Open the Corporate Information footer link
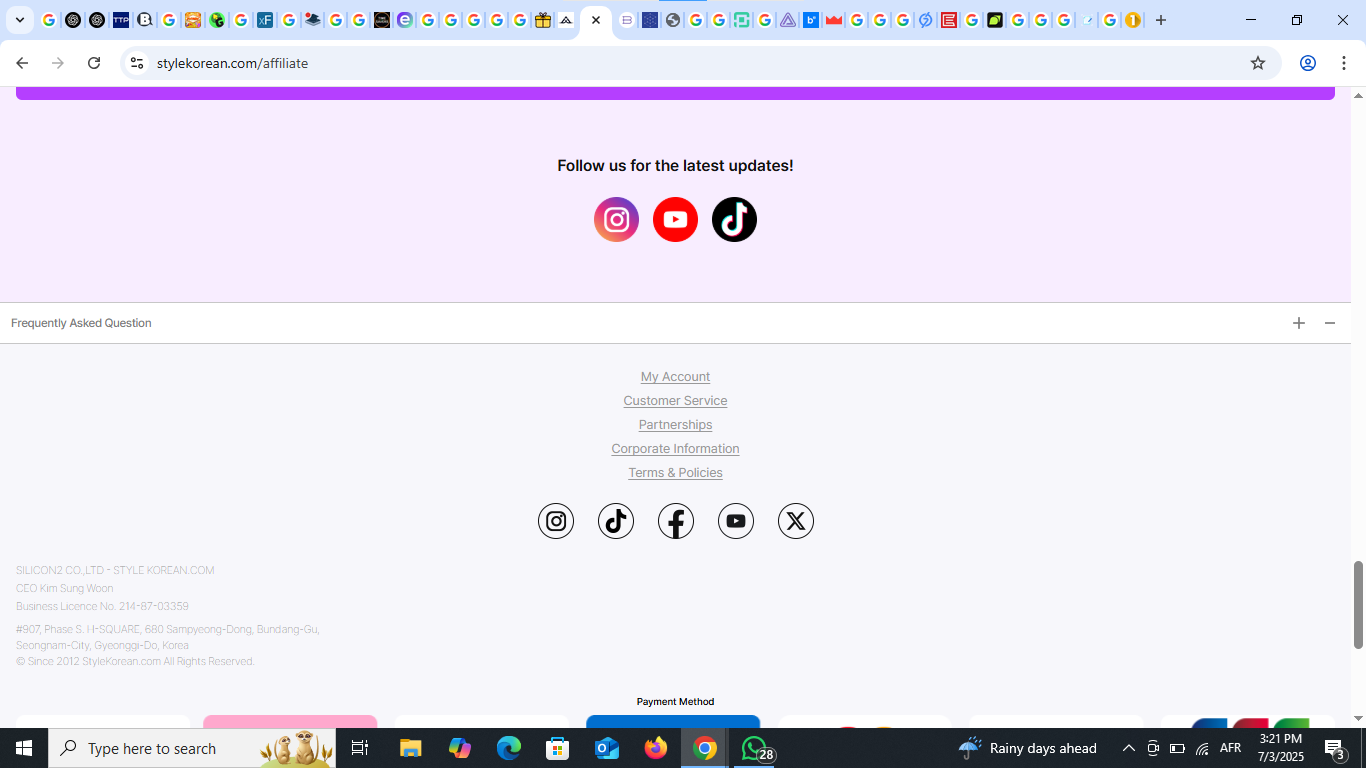Viewport: 1366px width, 768px height. [675, 449]
